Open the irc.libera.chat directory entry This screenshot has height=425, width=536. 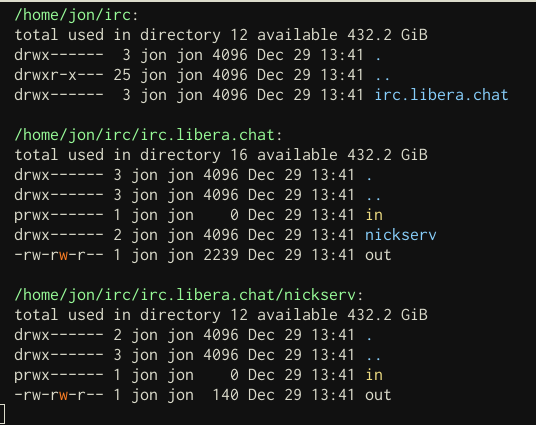click(441, 95)
